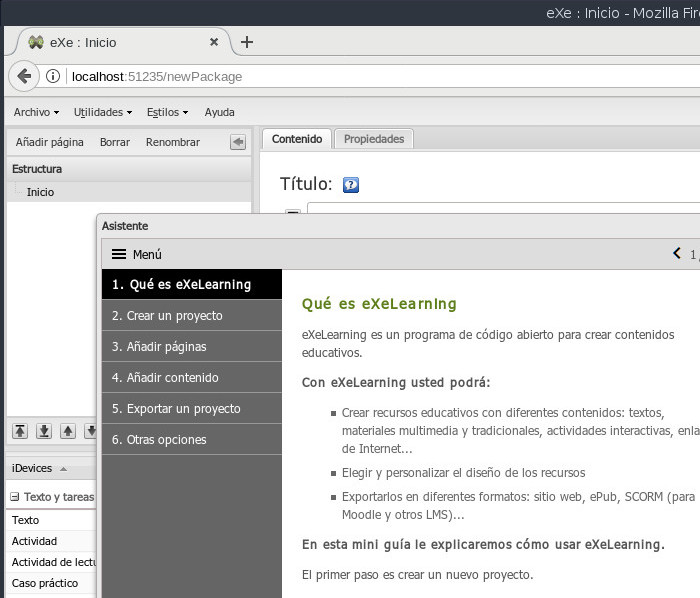Open the Ayuda menu
This screenshot has height=598, width=700.
point(219,112)
